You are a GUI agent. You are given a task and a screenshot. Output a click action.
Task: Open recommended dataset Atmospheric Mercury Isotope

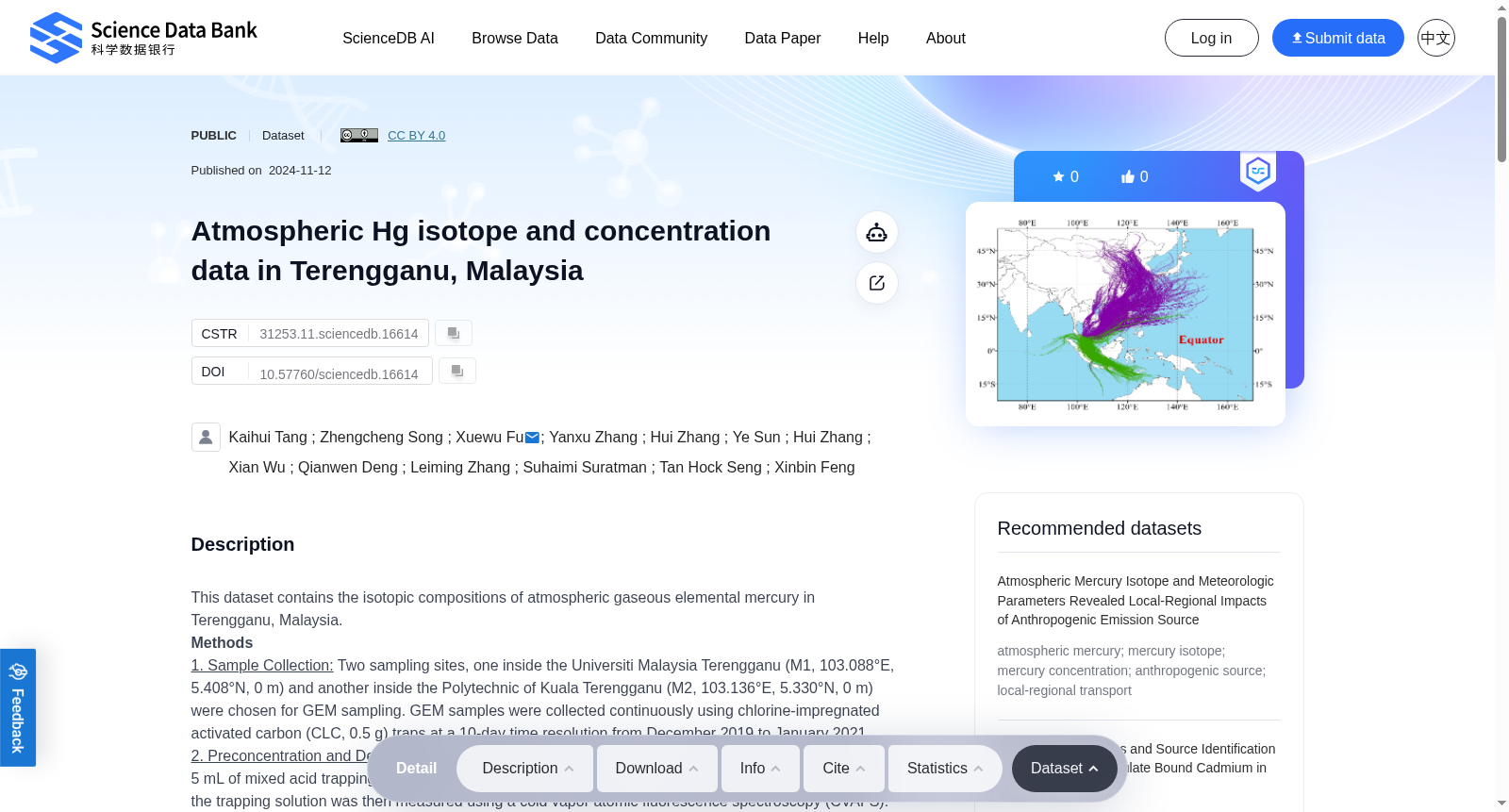pos(1136,601)
